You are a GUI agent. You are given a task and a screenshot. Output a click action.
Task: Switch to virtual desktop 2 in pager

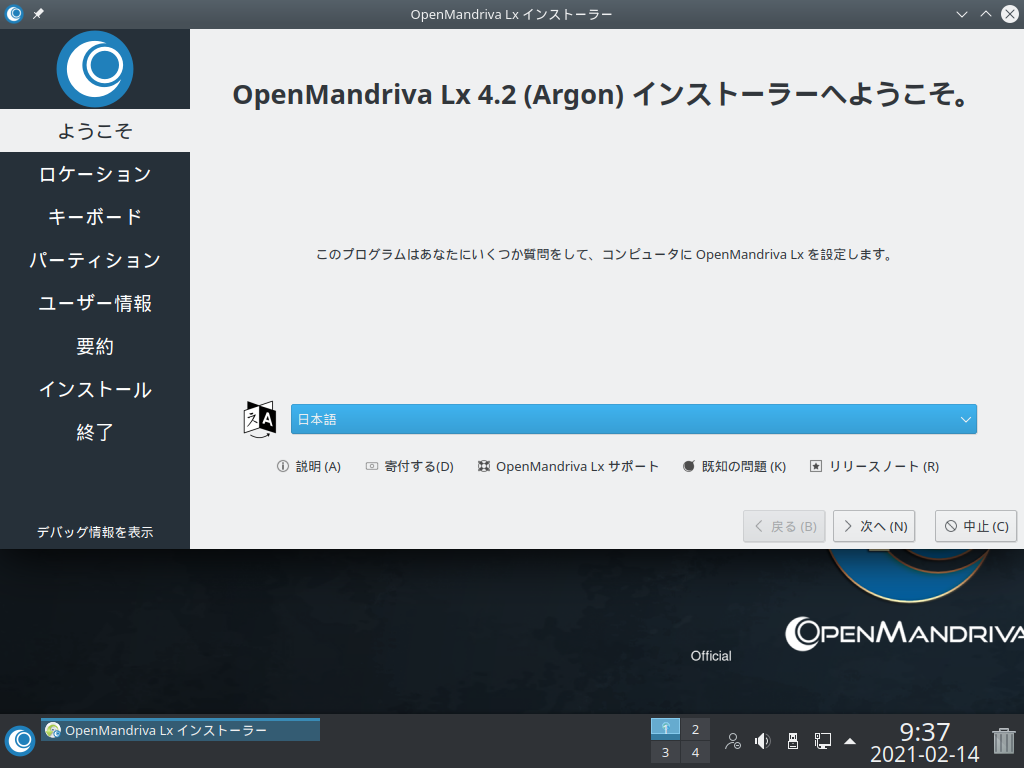pyautogui.click(x=695, y=729)
